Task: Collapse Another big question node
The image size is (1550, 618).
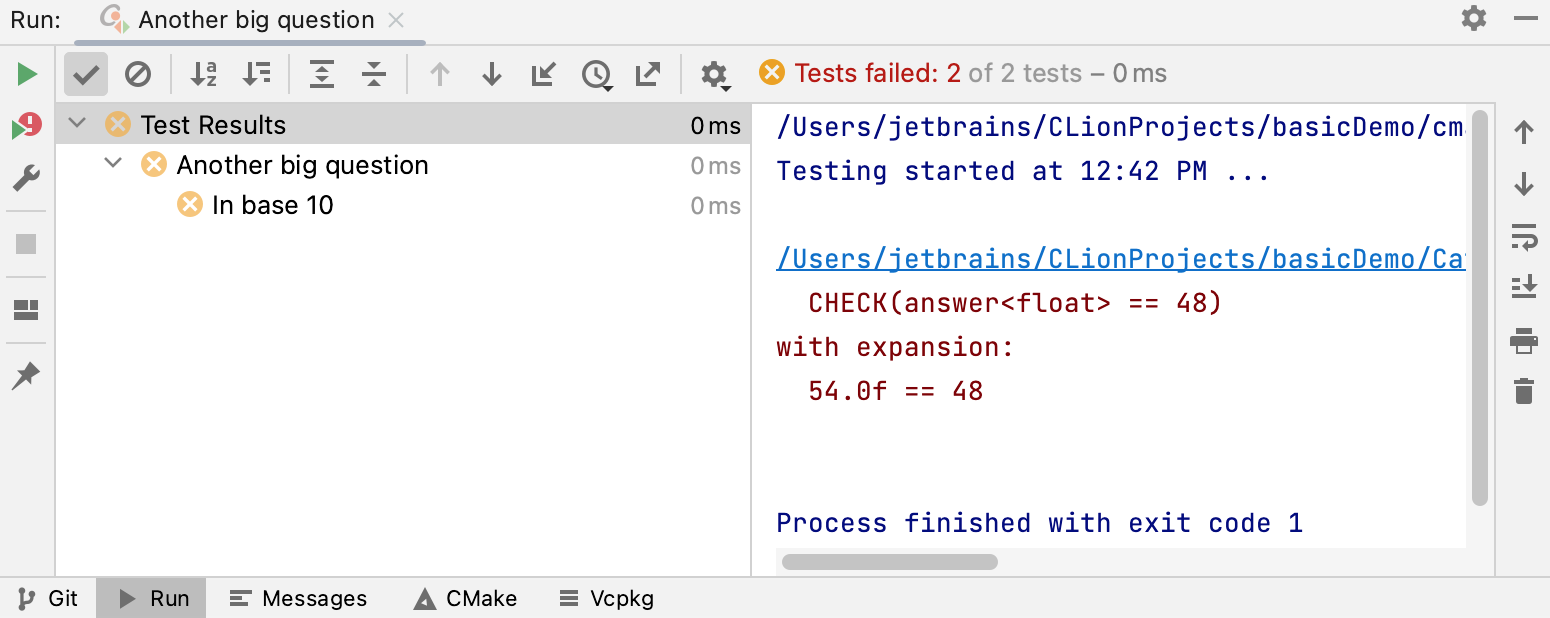Action: coord(113,164)
